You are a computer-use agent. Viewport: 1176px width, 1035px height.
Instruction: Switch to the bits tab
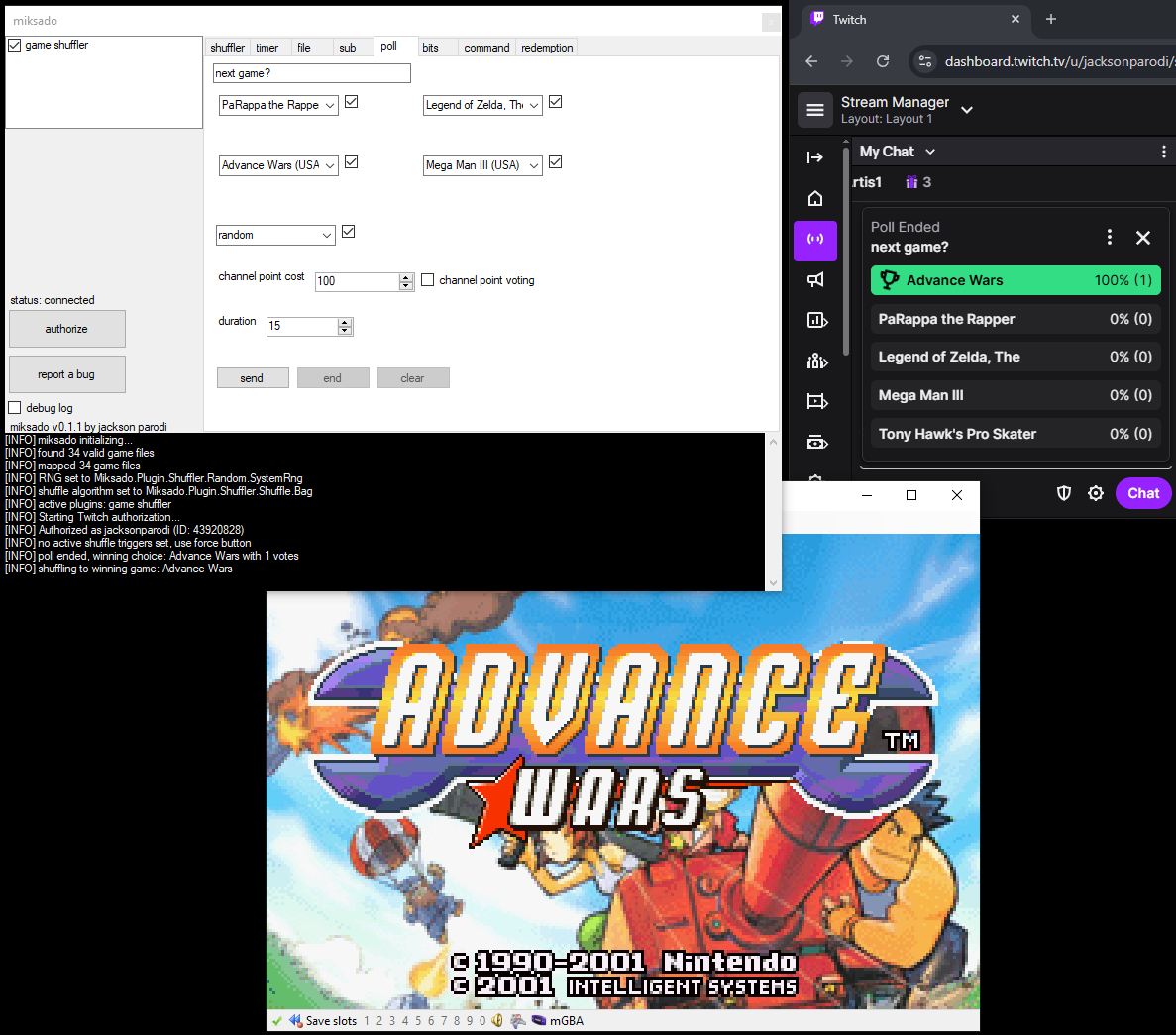[x=431, y=48]
